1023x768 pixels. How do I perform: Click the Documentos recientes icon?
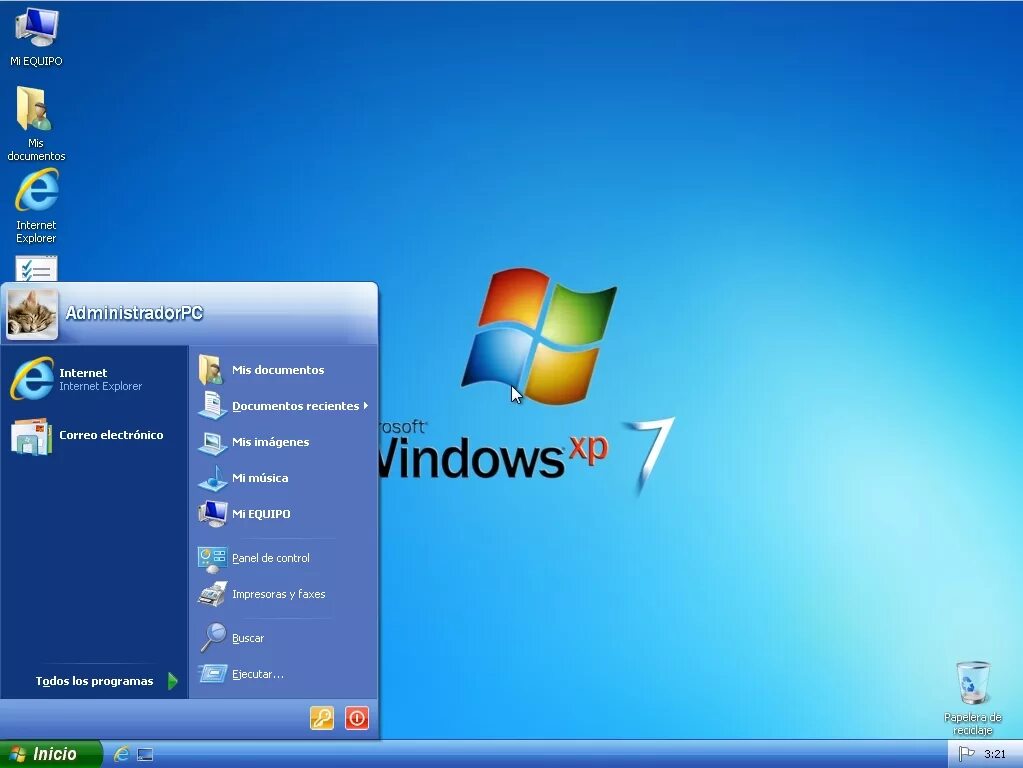(x=212, y=405)
